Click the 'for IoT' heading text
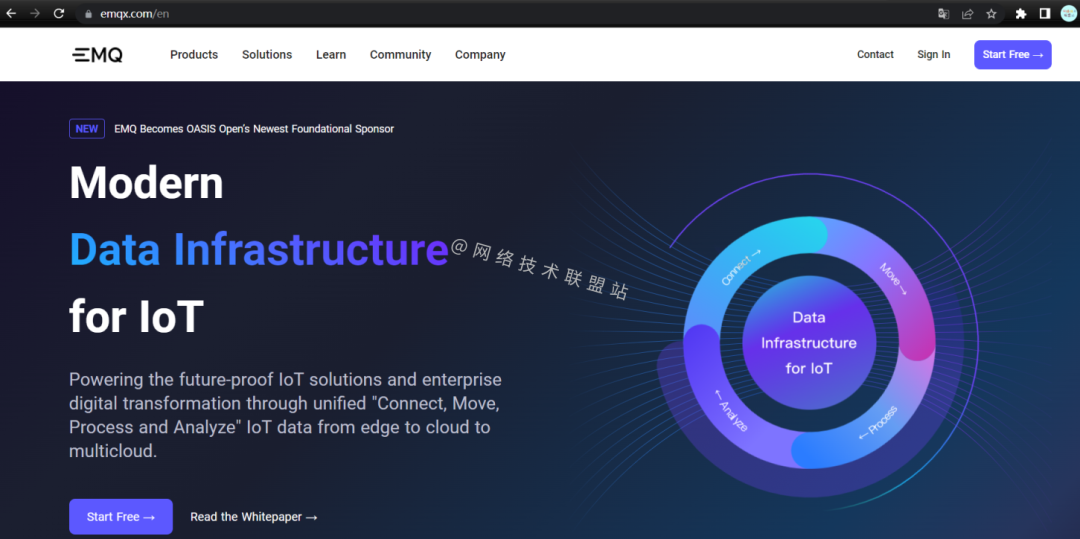 136,316
